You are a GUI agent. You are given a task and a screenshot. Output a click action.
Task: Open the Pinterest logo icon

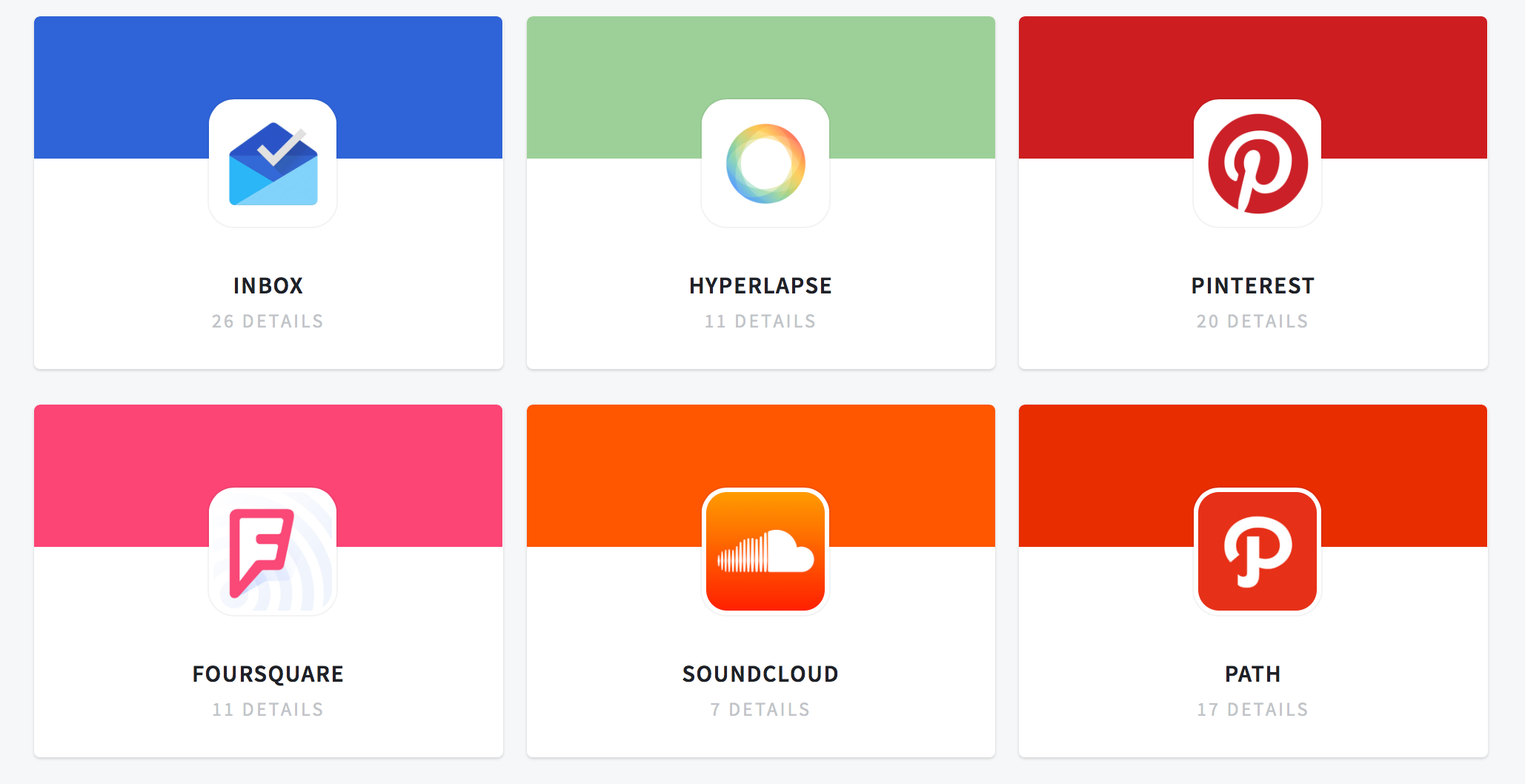pos(1257,163)
